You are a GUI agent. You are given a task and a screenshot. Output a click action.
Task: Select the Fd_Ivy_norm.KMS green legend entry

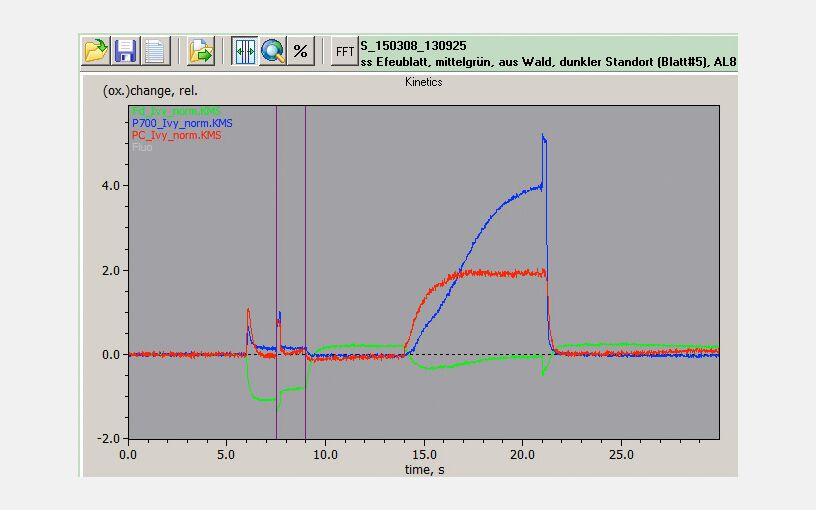176,111
